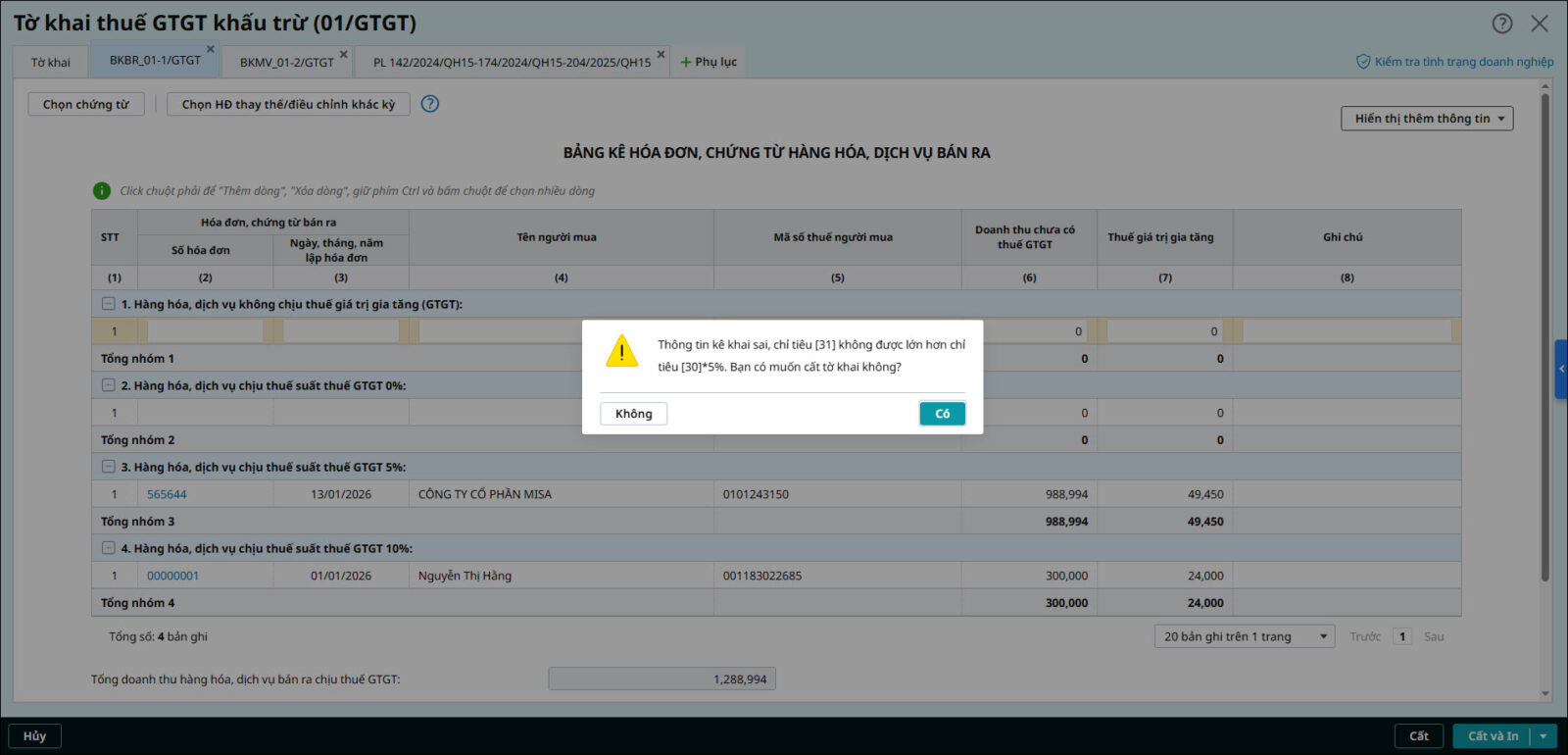This screenshot has height=755, width=1568.
Task: Open invoice number 565644 link
Action: [x=167, y=494]
